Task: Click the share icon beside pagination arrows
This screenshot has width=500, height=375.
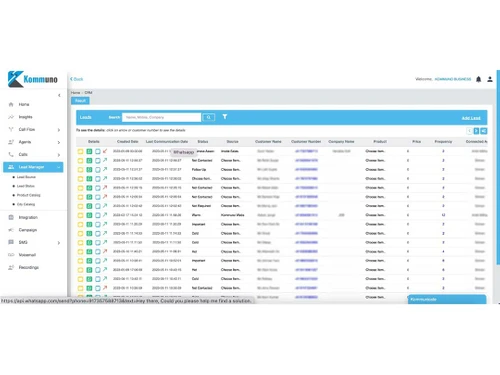Action: pyautogui.click(x=484, y=131)
